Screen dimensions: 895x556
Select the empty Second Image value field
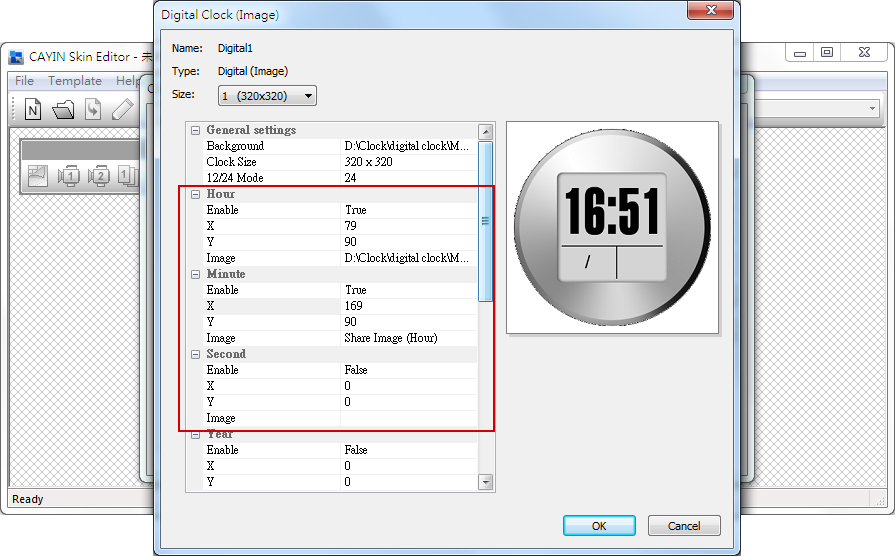click(409, 418)
